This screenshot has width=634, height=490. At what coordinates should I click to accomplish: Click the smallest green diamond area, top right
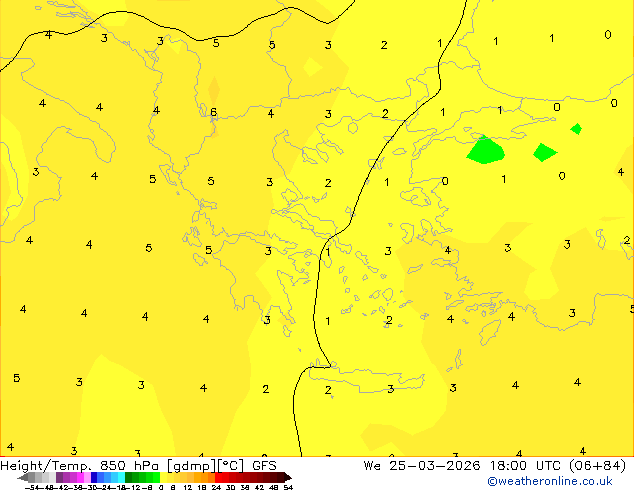[x=576, y=129]
